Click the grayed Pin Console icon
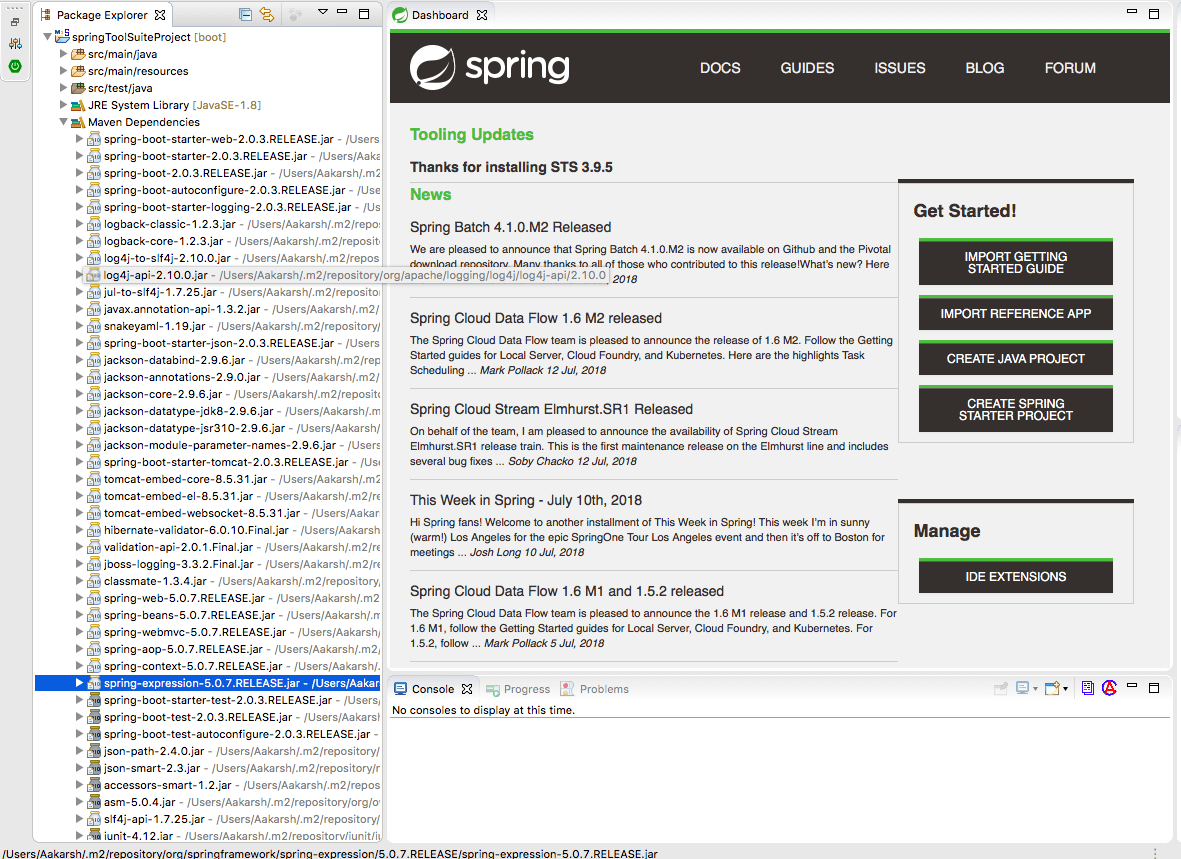Screen dimensions: 1181x859 click(1001, 688)
